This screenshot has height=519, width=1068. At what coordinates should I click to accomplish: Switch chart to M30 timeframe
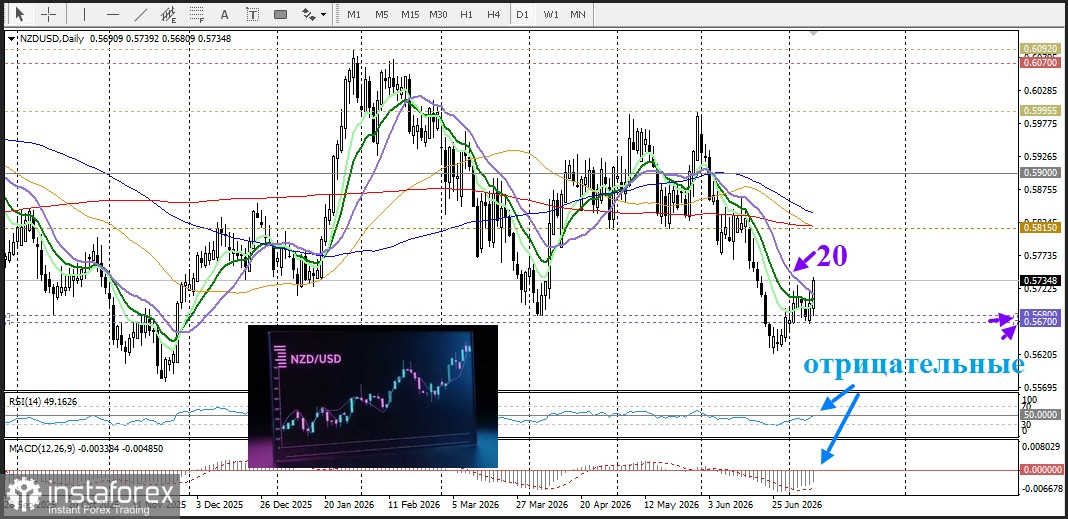439,14
